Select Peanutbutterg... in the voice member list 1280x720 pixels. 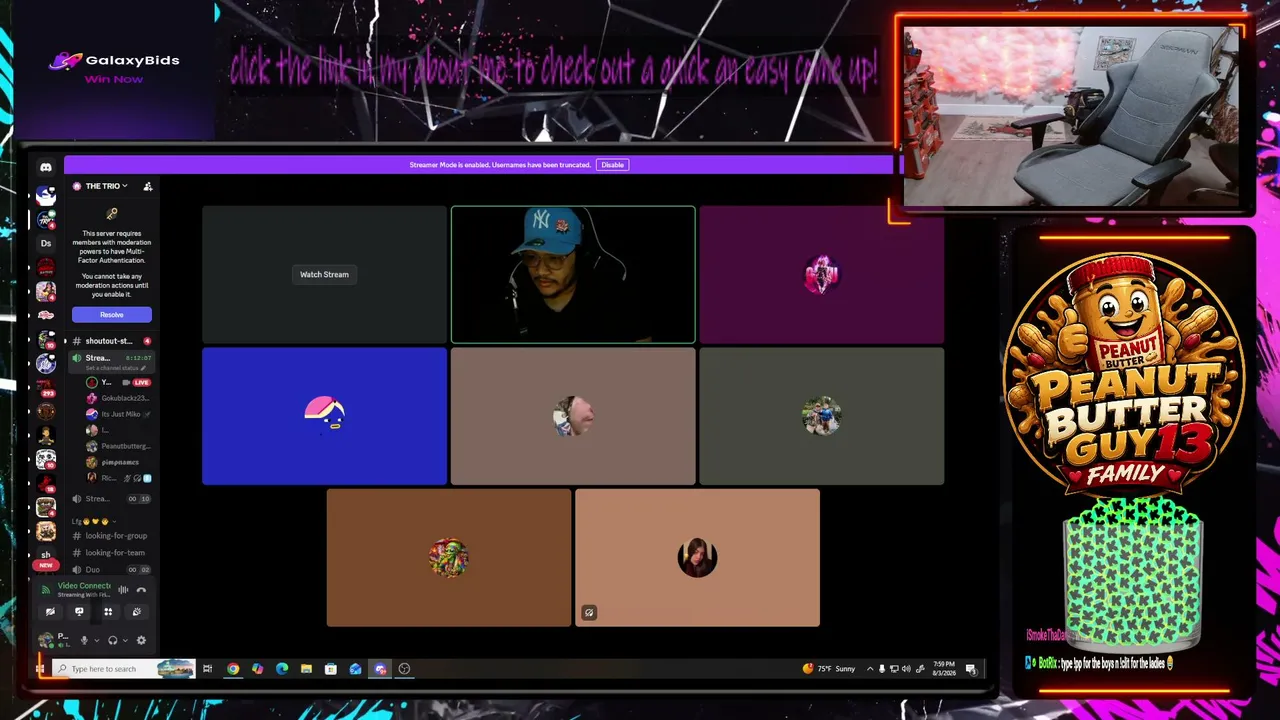point(119,446)
